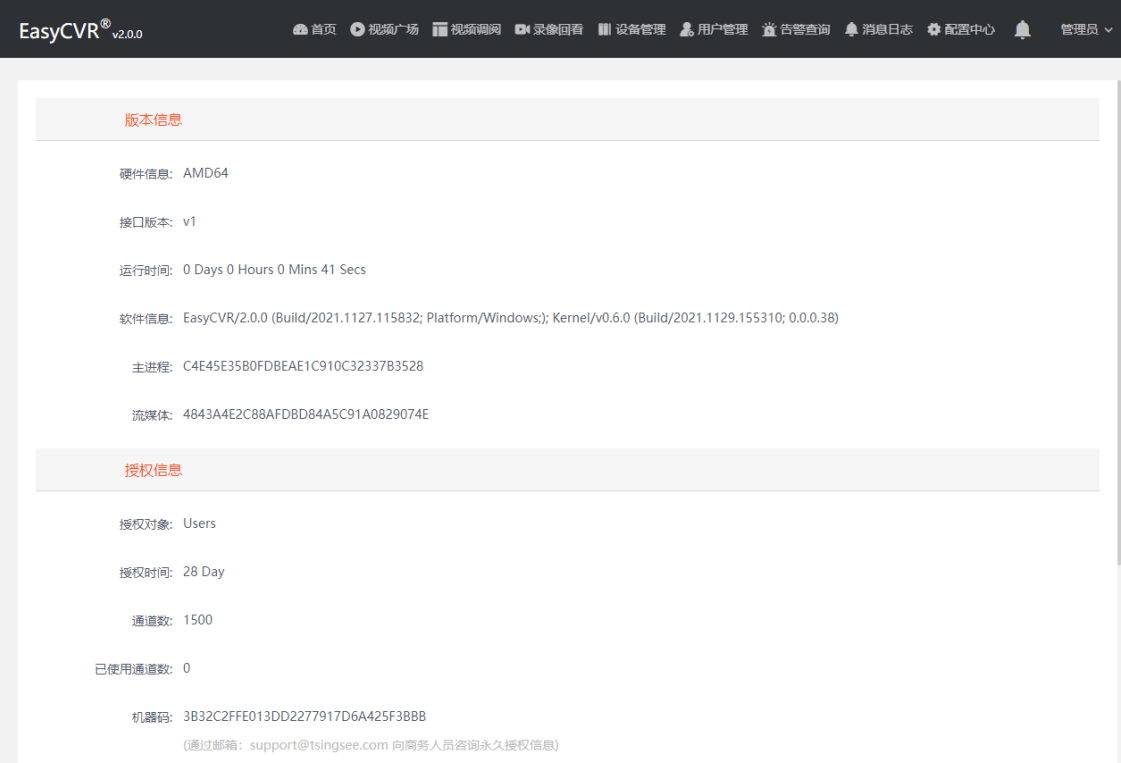Click the machine code 3B32C2FFE013DD2277917D6A425F3BBB
Viewport: 1121px width, 763px height.
[x=305, y=716]
